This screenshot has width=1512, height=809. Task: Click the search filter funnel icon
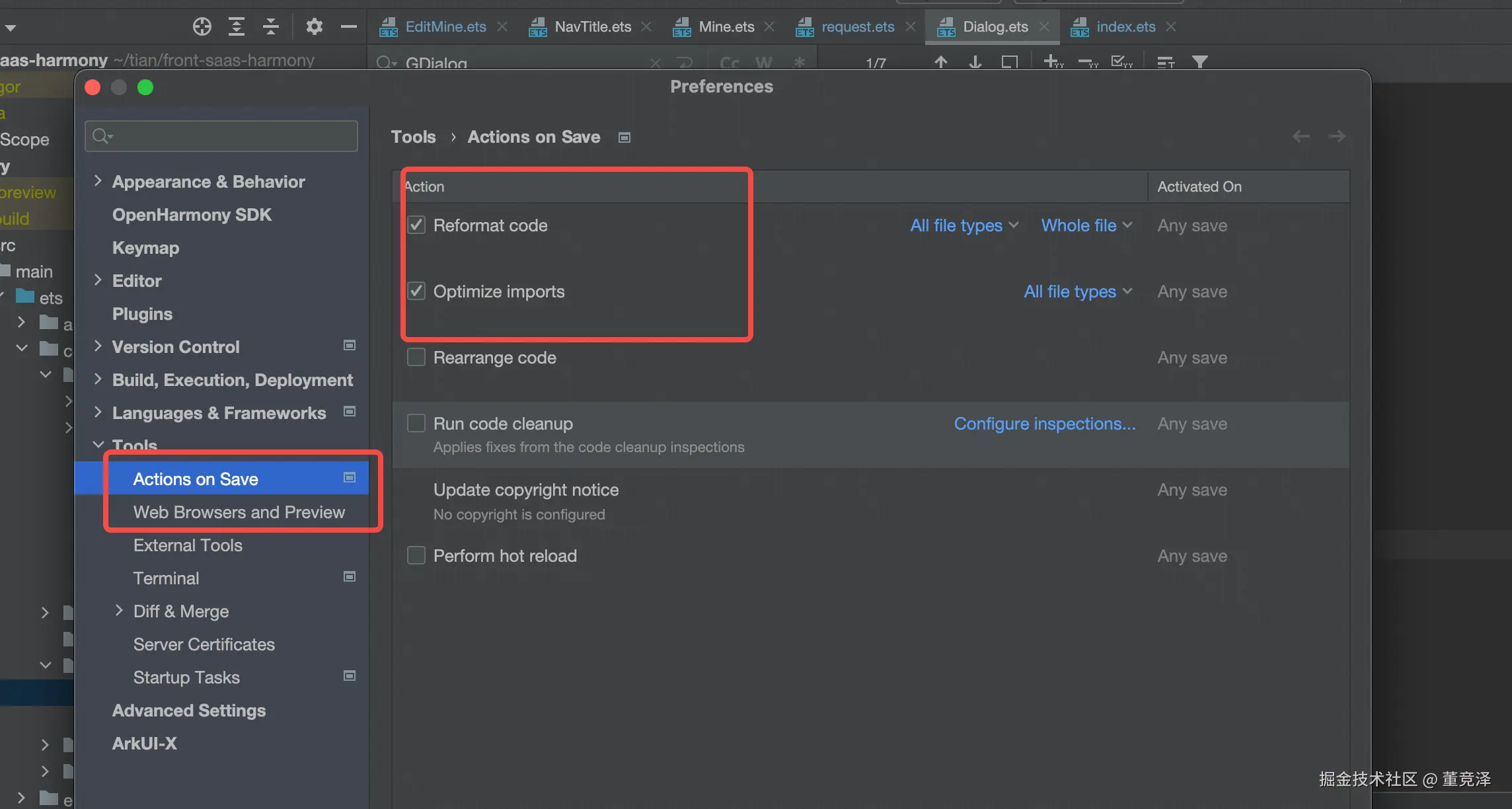(x=1200, y=62)
